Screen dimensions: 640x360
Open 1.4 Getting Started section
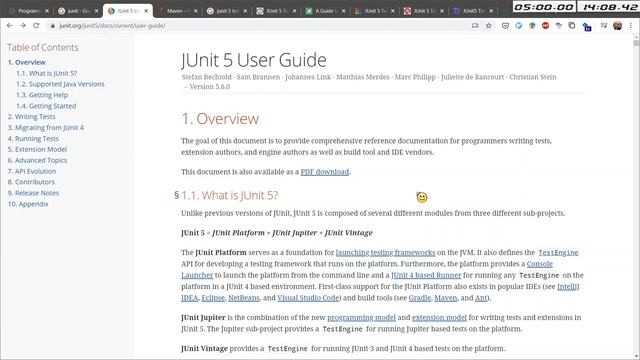click(46, 106)
